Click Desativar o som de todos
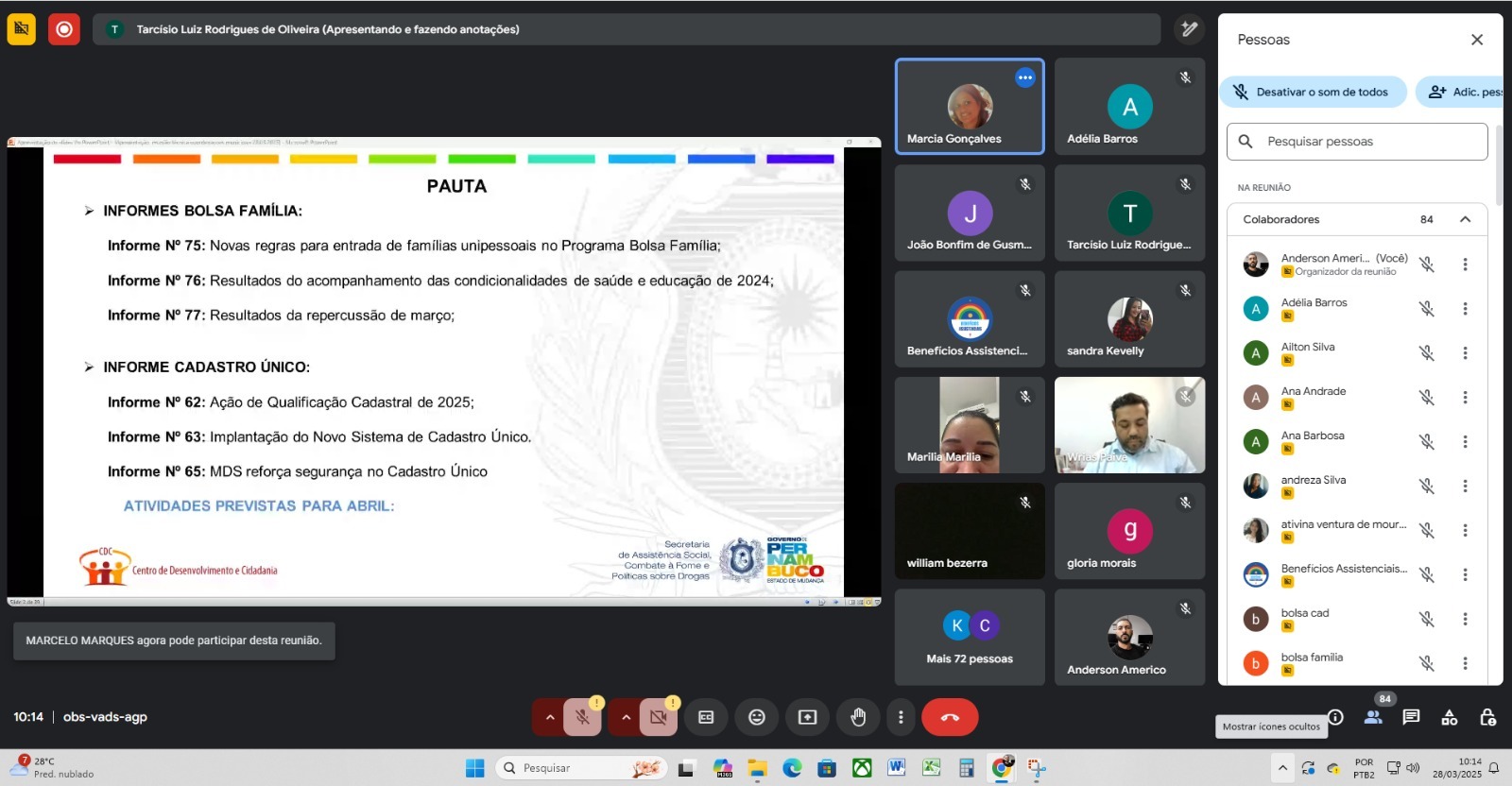1512x786 pixels. [x=1312, y=92]
